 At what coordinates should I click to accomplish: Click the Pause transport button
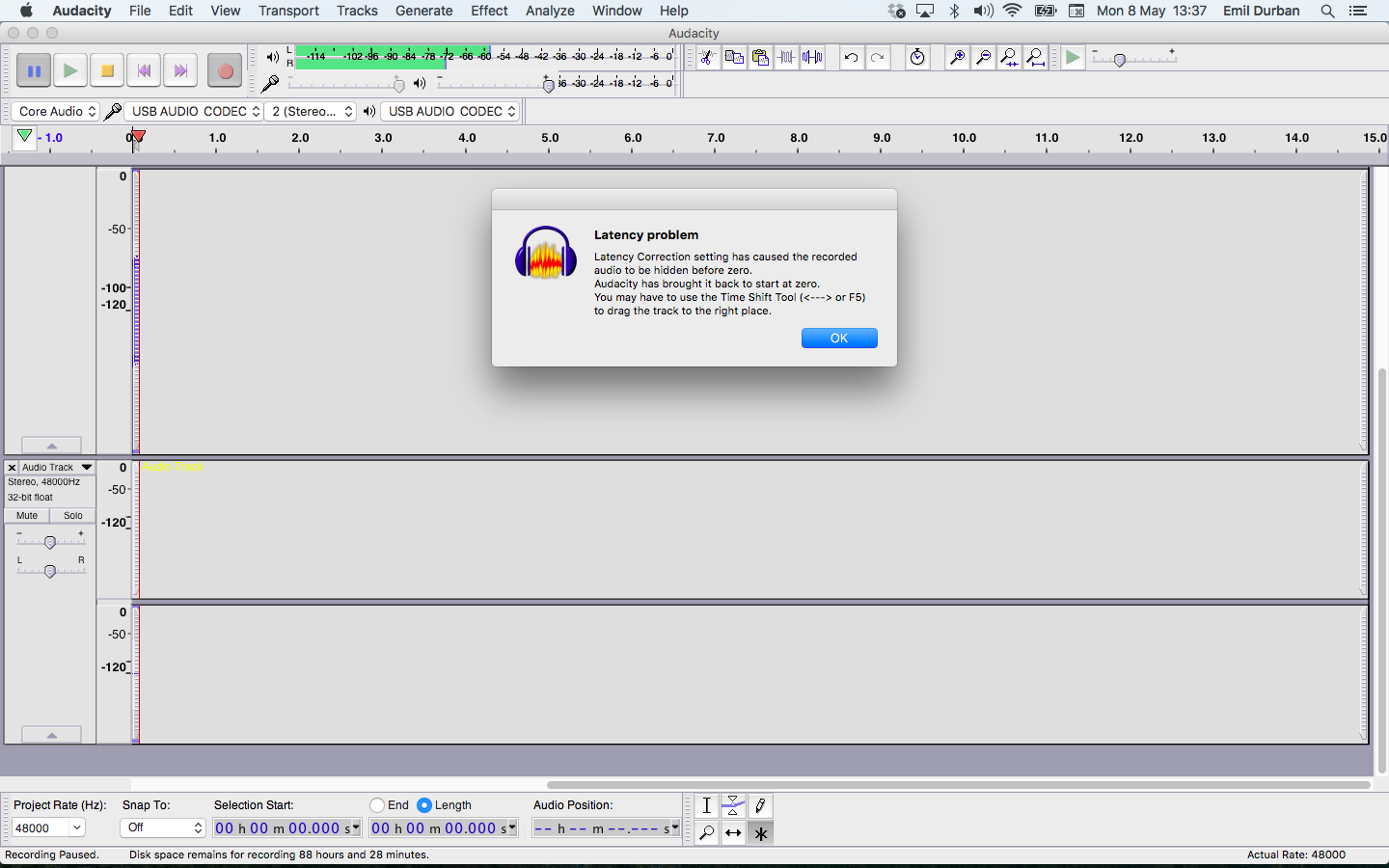coord(34,70)
